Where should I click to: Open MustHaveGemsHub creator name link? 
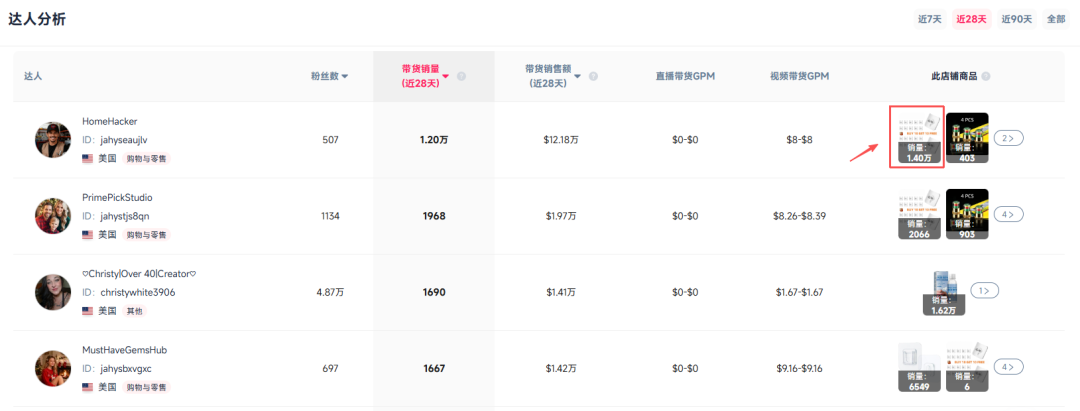pos(124,350)
